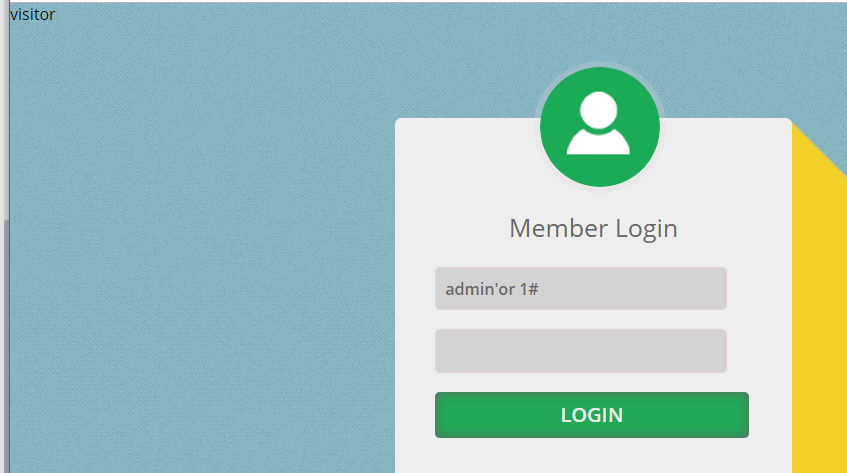Click the pale ring around avatar circle
The width and height of the screenshot is (847, 473).
point(600,64)
